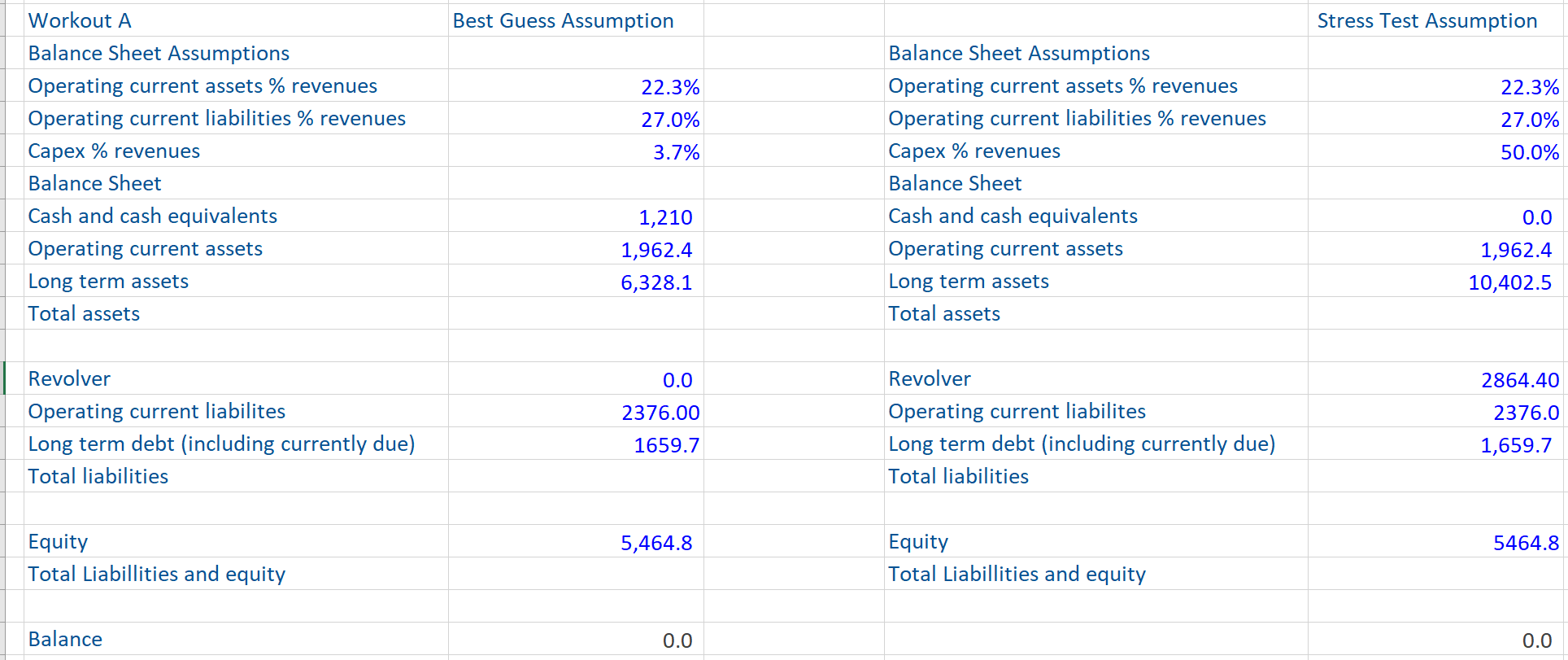Click the "Stress Test Assumption" header cell
This screenshot has height=660, width=1568.
click(x=1426, y=21)
